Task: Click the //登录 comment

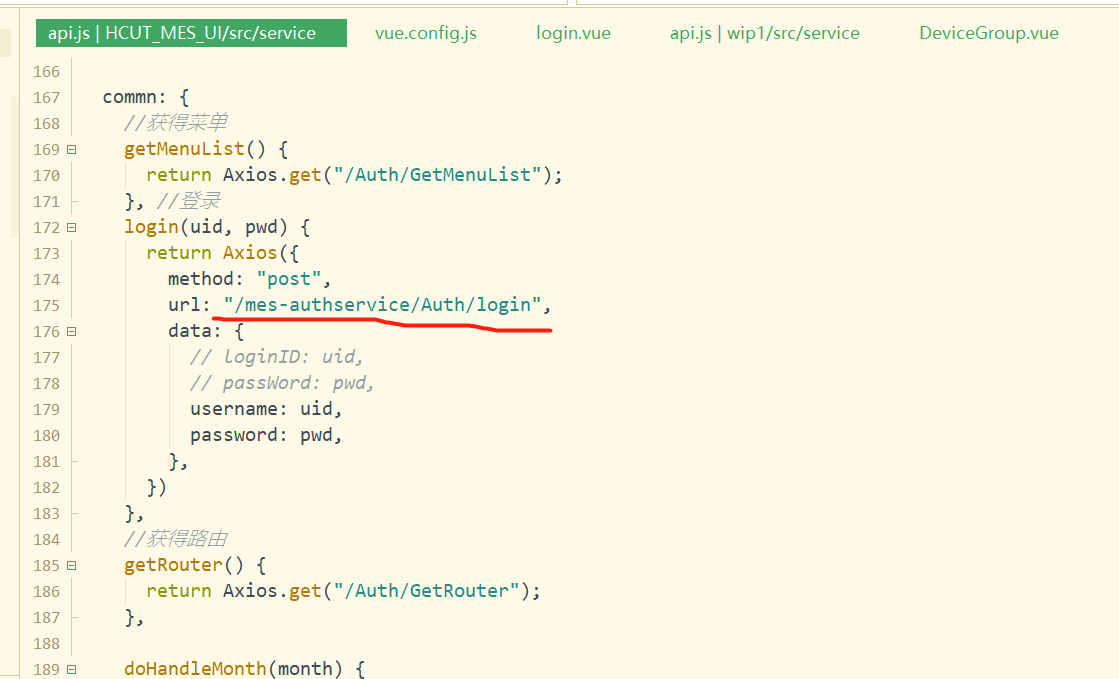Action: pos(188,201)
